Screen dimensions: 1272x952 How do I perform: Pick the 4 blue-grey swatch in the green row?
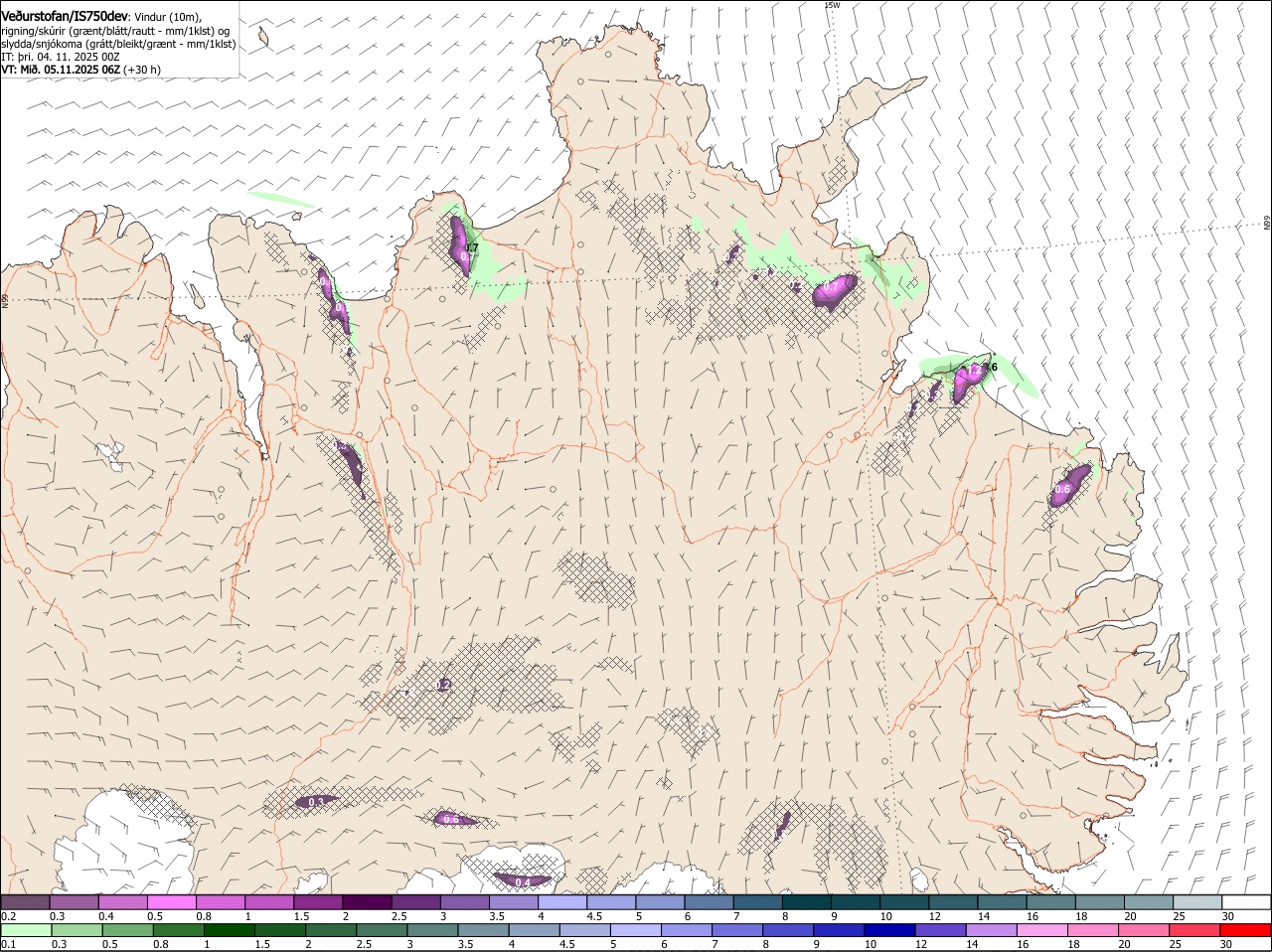click(x=534, y=930)
